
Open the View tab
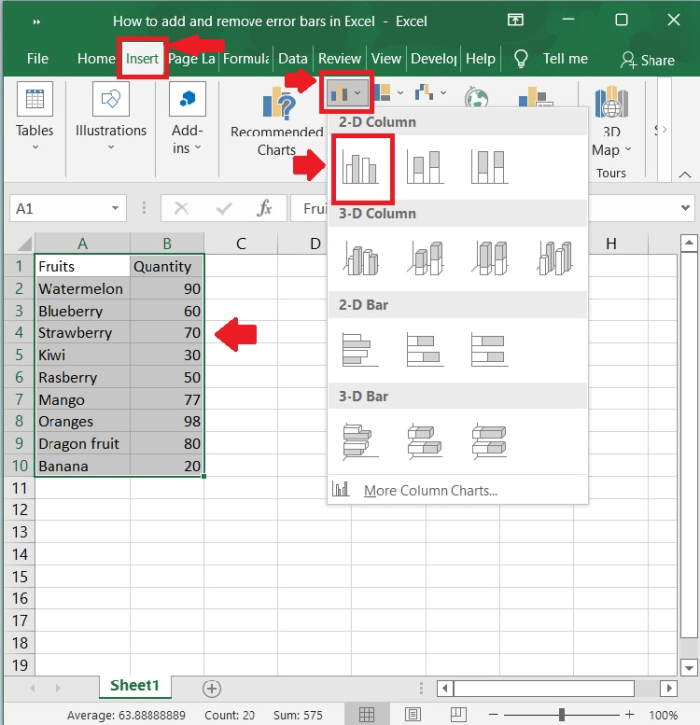pos(386,59)
